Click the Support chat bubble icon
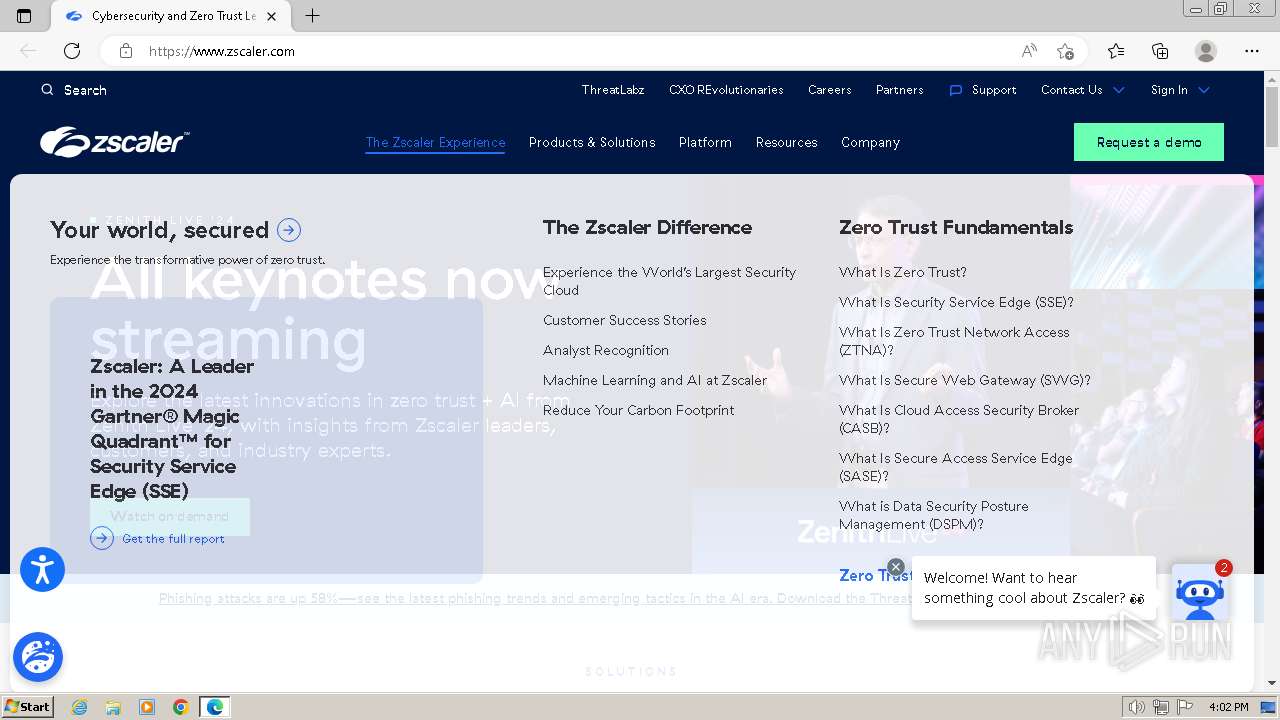This screenshot has width=1280, height=720. [x=955, y=90]
